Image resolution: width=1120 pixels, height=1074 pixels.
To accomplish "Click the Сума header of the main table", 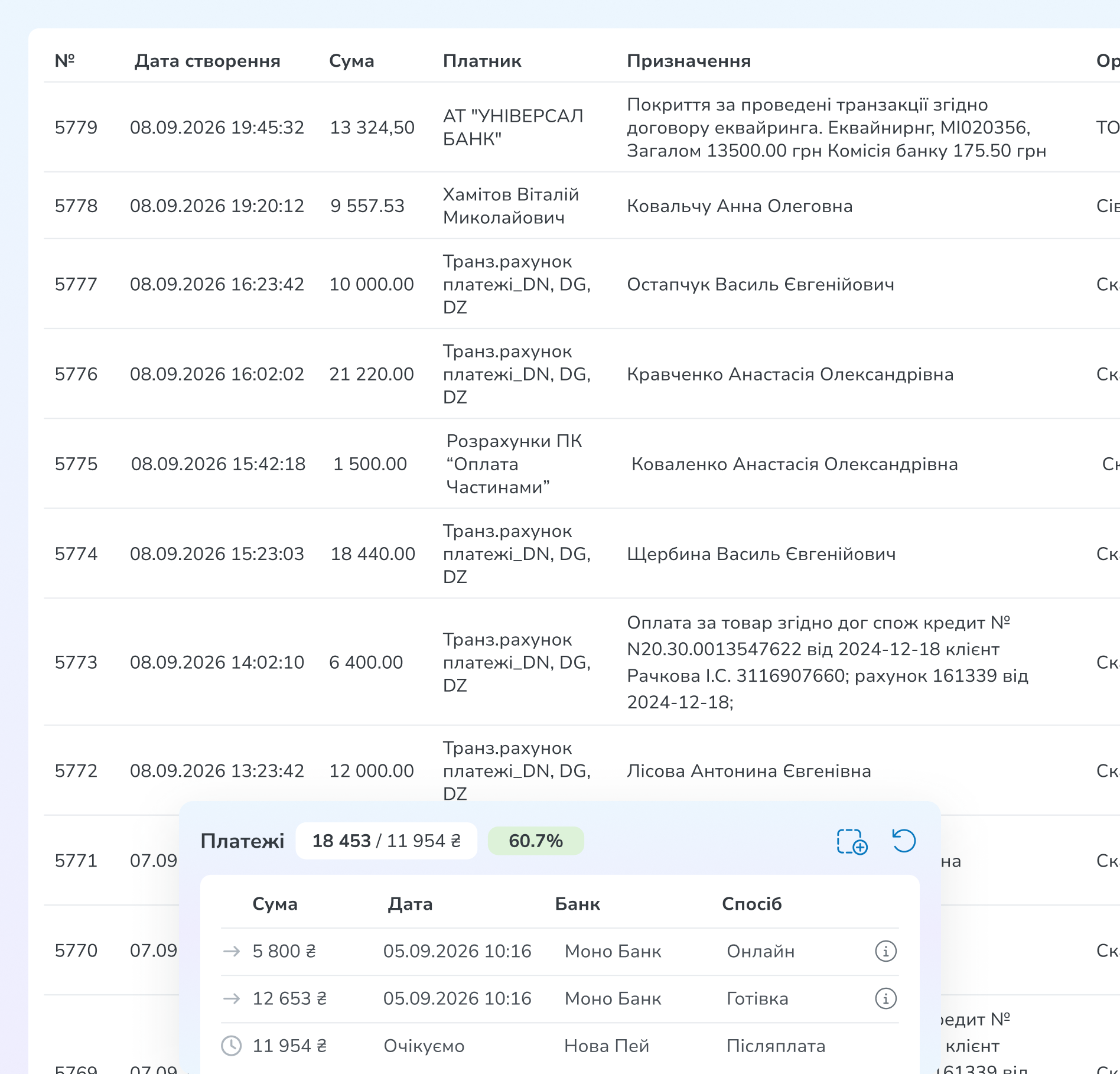I will (x=351, y=61).
